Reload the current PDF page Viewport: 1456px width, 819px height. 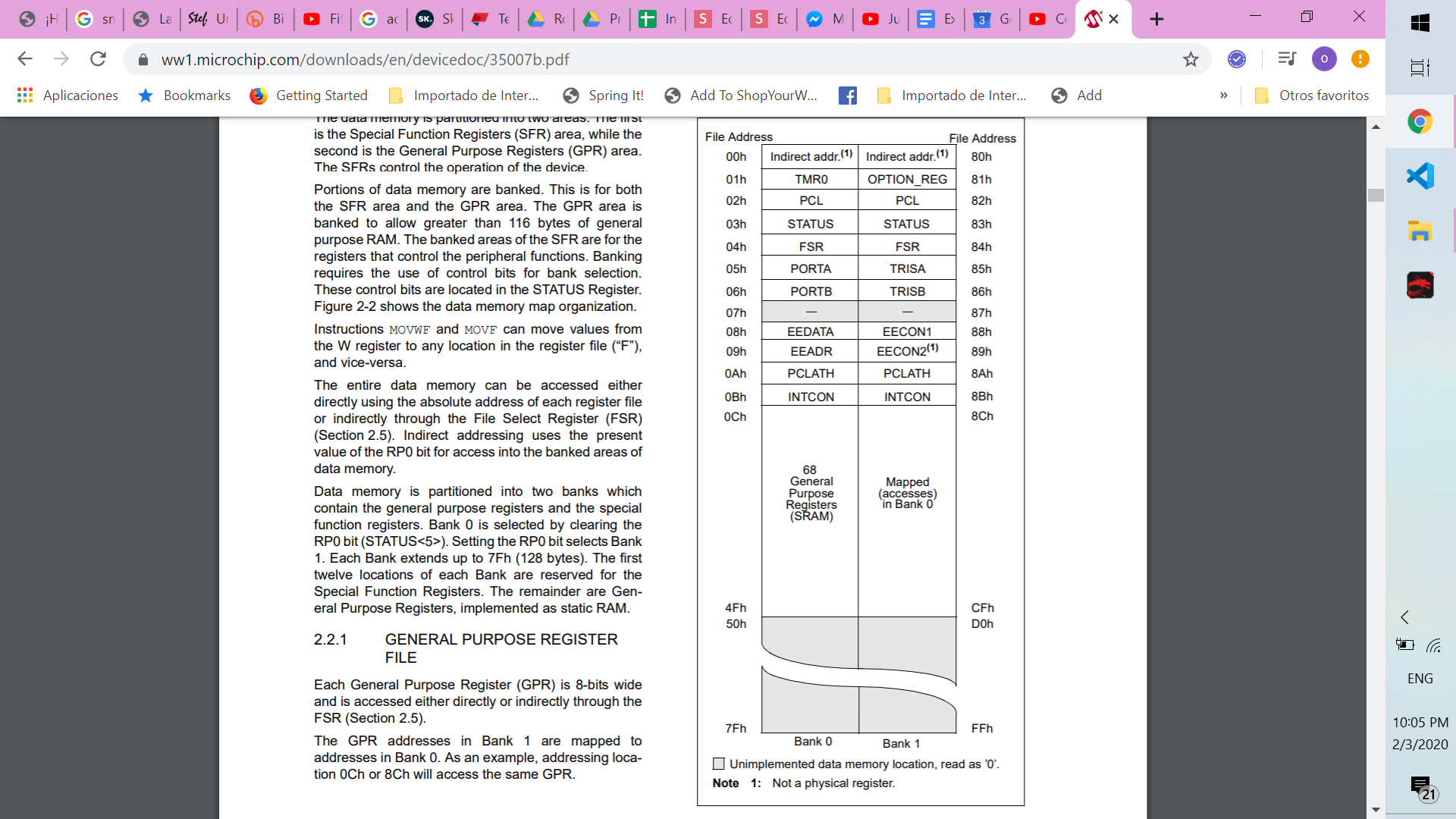point(98,59)
